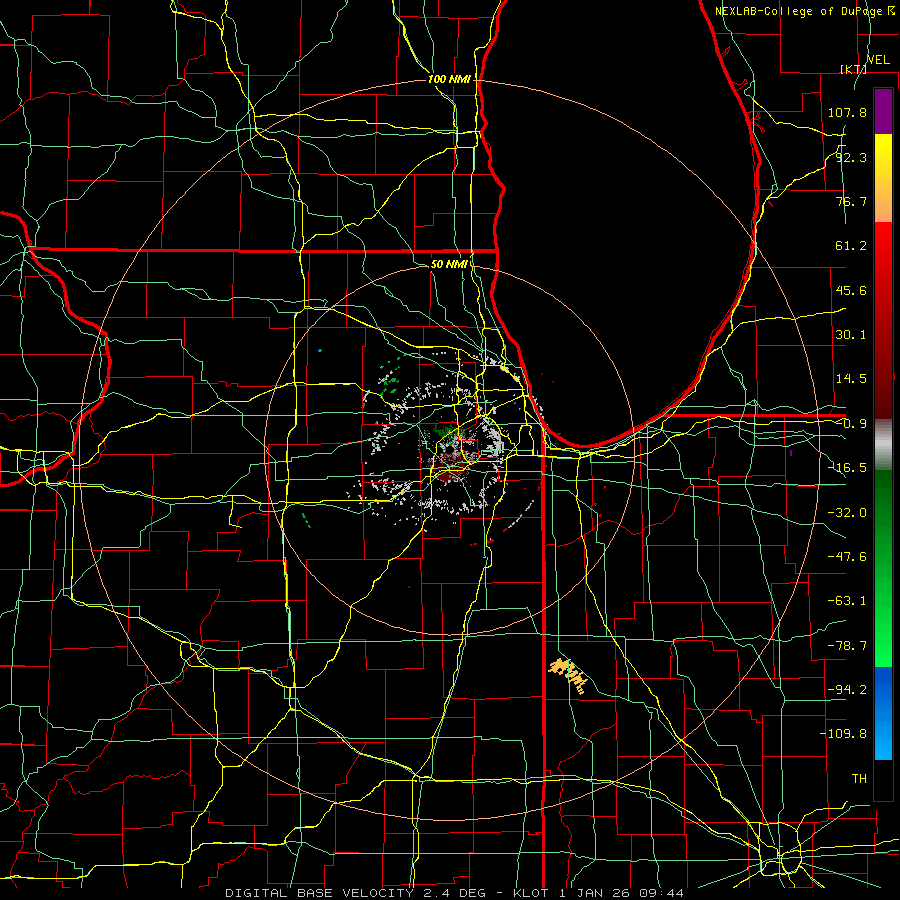The width and height of the screenshot is (900, 900).
Task: Click the "TH" legend label
Action: [x=859, y=779]
